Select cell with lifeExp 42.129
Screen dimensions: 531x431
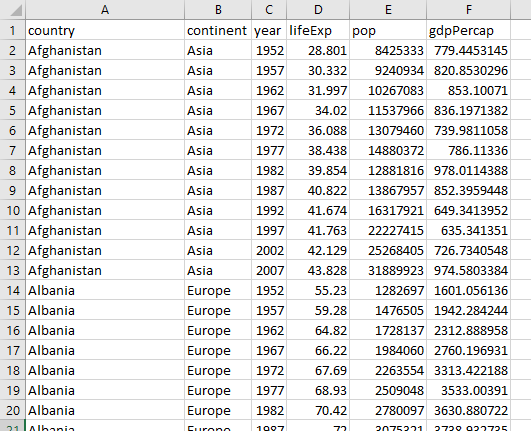tap(318, 250)
